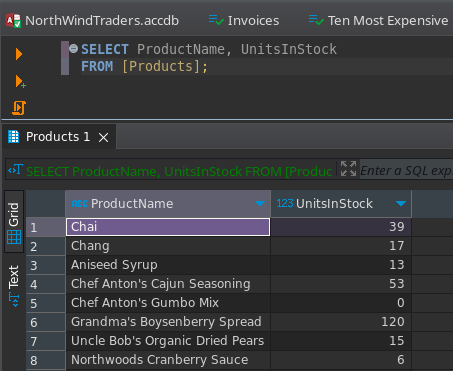Close the Products 1 result tab
The image size is (453, 371).
(104, 137)
